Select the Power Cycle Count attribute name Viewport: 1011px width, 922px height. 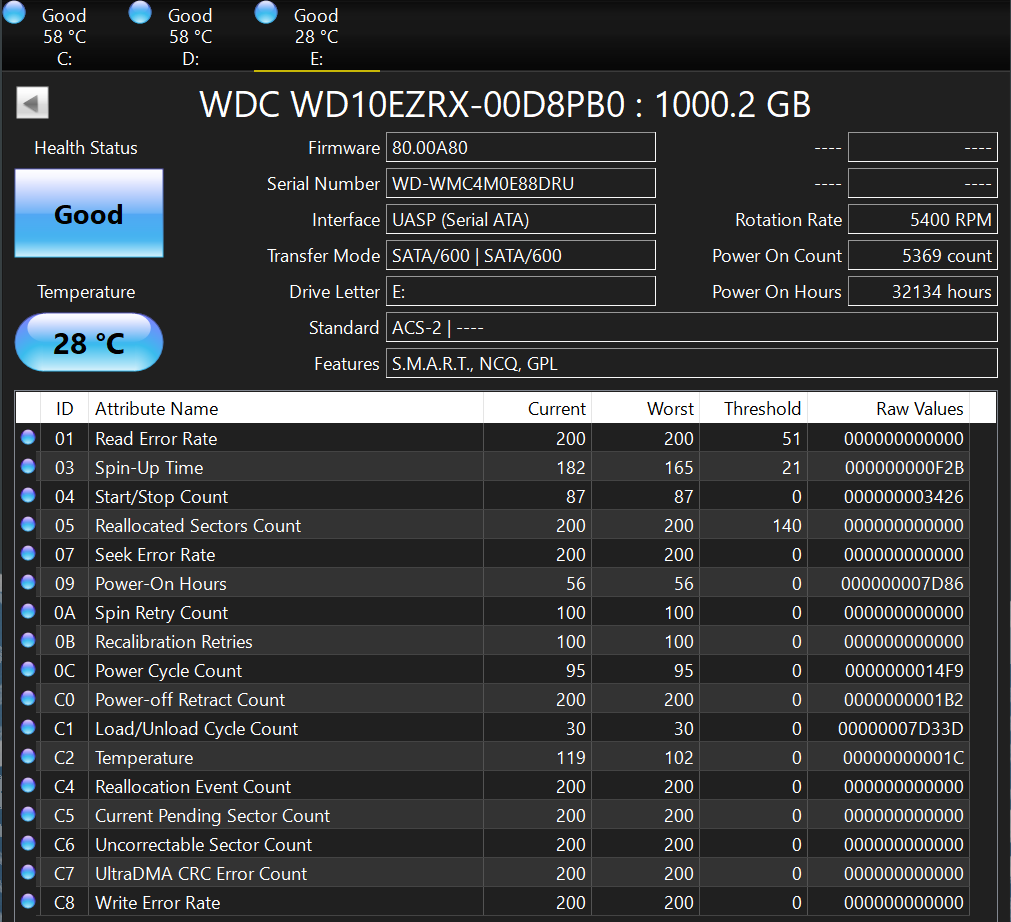pyautogui.click(x=168, y=671)
